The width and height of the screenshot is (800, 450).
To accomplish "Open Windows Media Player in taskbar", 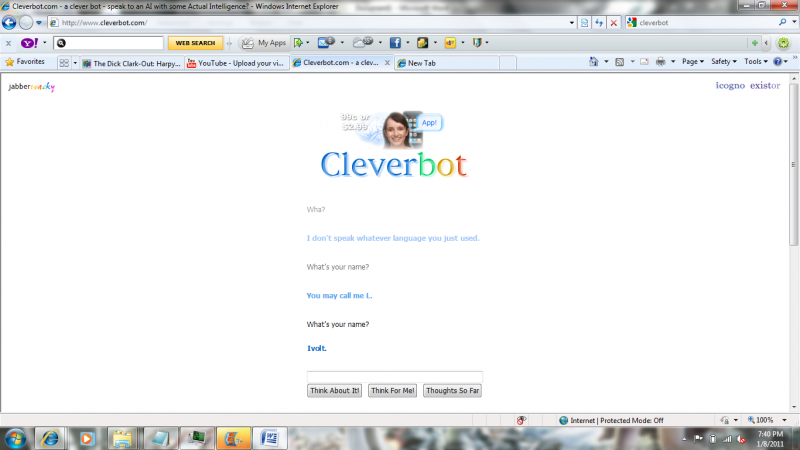I will click(86, 438).
